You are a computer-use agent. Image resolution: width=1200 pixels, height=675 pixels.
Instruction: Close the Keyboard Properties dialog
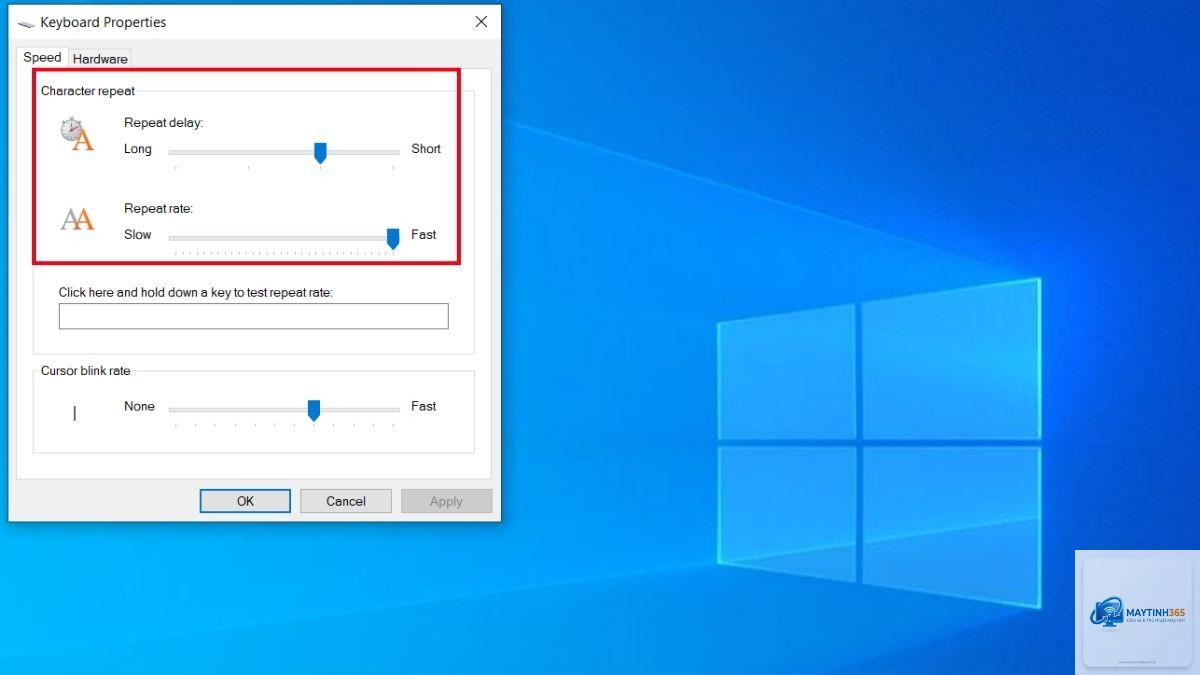point(481,22)
